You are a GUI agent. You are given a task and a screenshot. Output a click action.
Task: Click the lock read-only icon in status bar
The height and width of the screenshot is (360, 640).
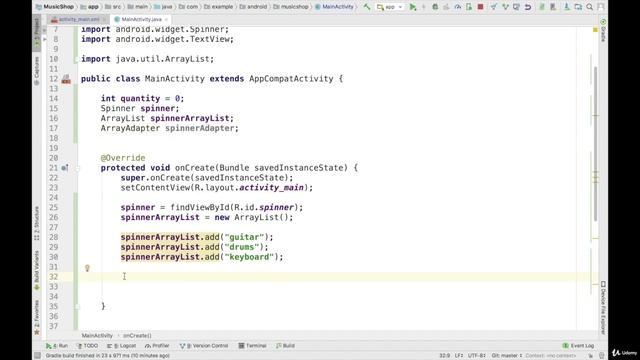coord(590,356)
